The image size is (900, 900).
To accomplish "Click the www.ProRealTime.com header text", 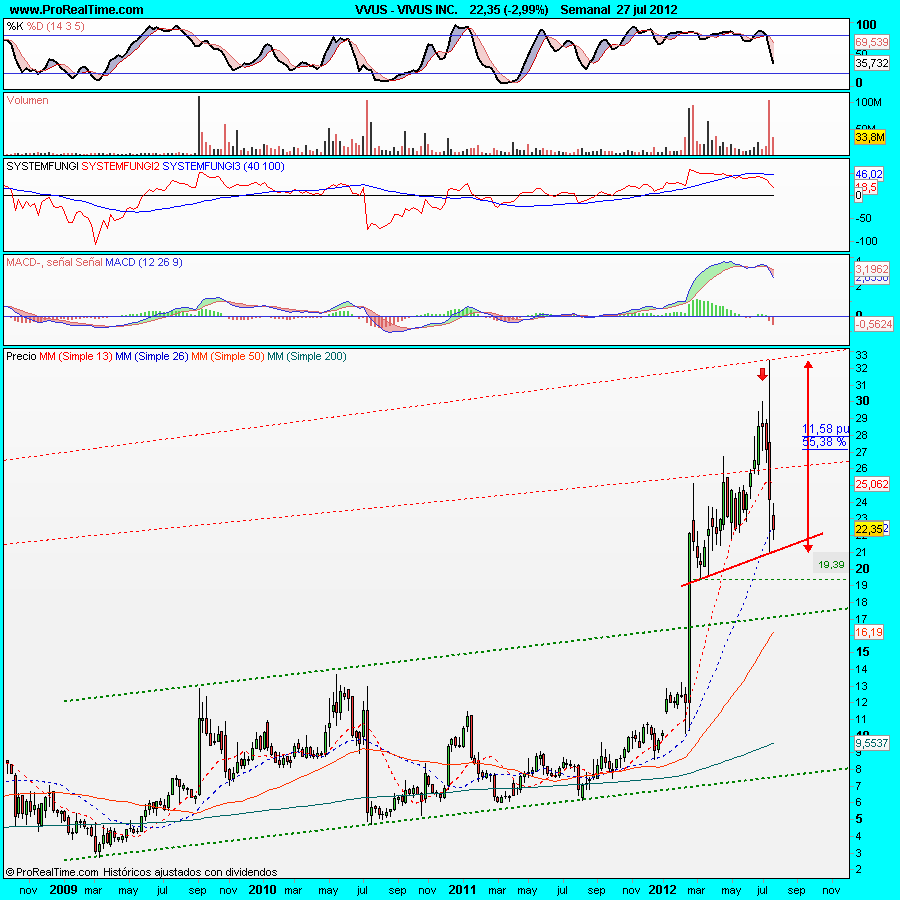I will coord(76,10).
